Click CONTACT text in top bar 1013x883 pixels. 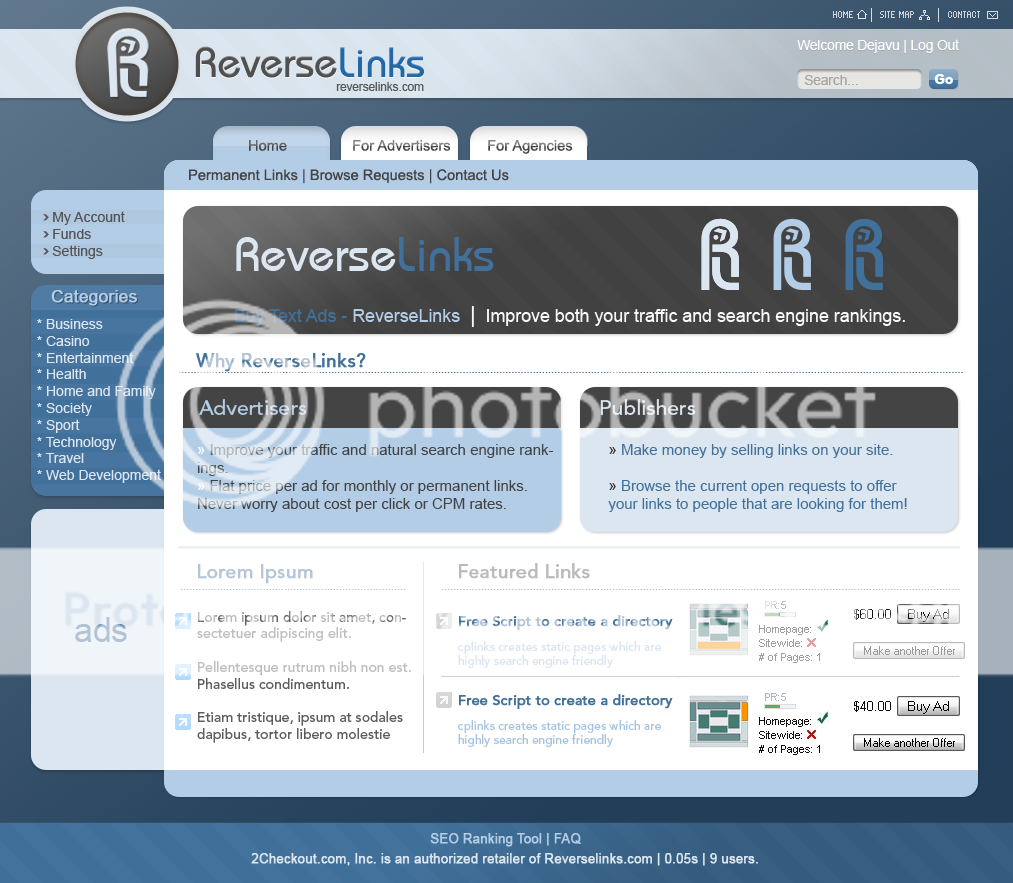point(964,14)
